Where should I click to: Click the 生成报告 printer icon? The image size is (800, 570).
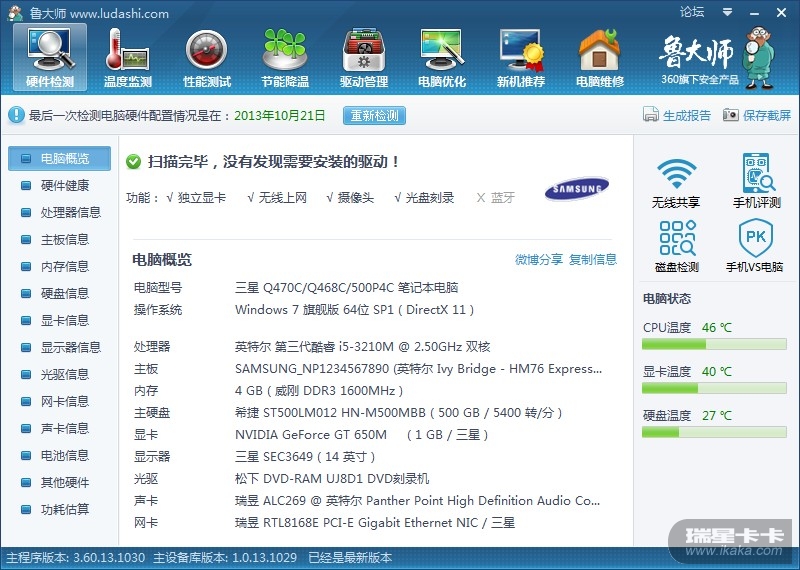click(651, 114)
